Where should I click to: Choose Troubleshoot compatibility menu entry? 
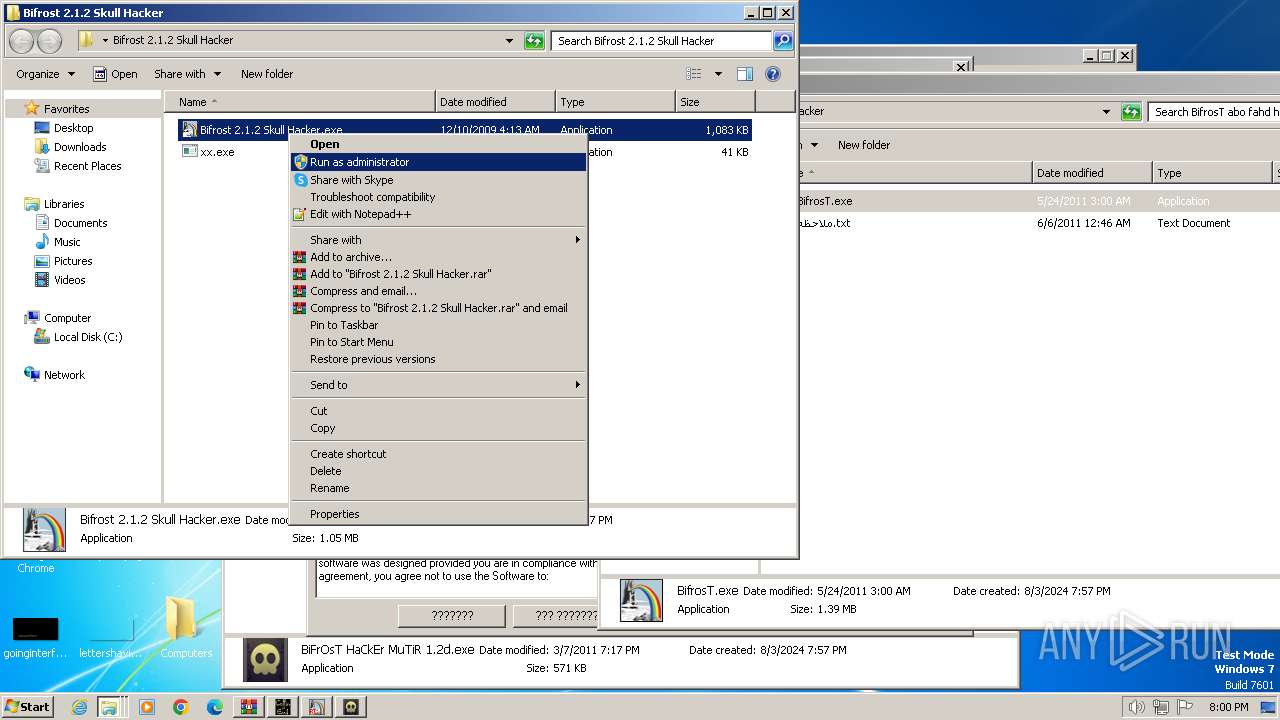pyautogui.click(x=438, y=197)
